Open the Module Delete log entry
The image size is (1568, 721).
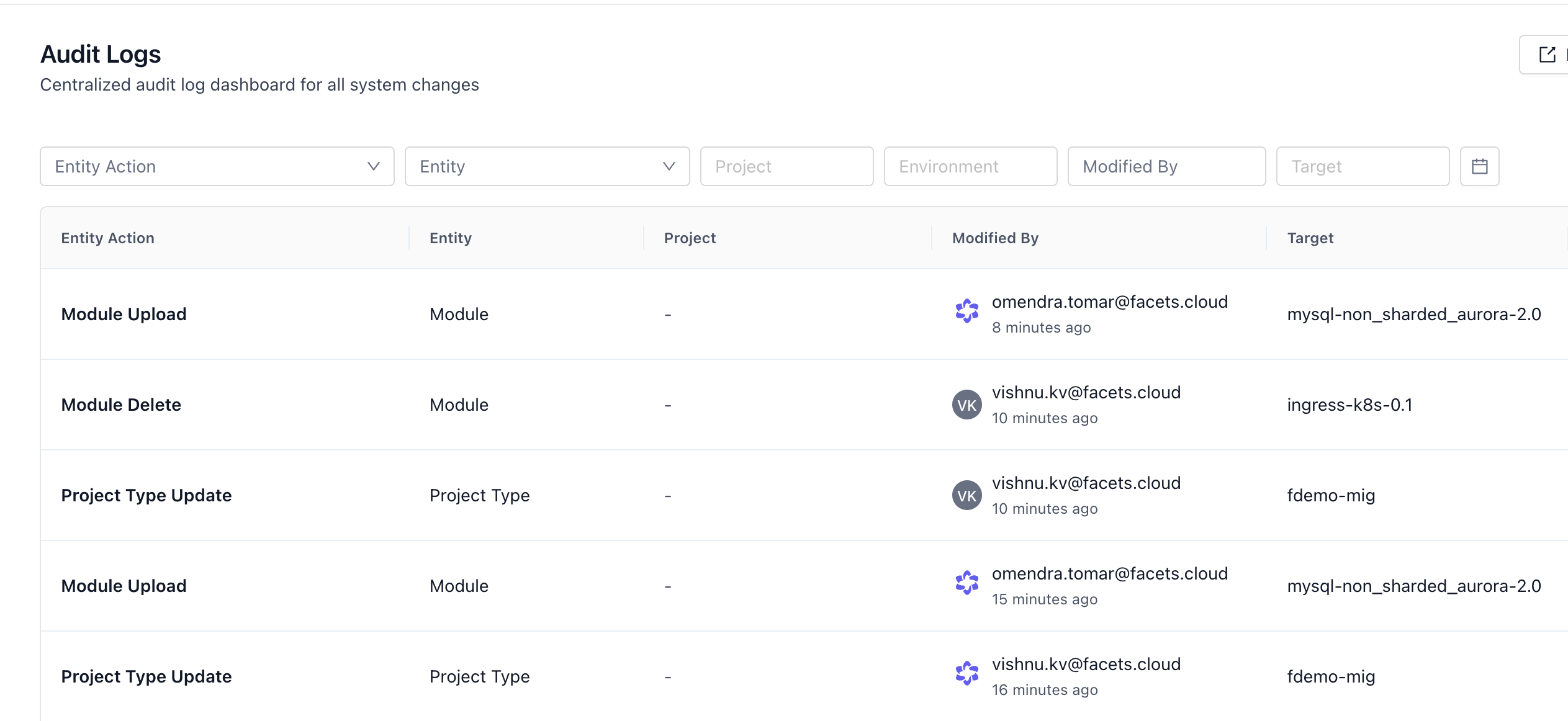tap(121, 405)
